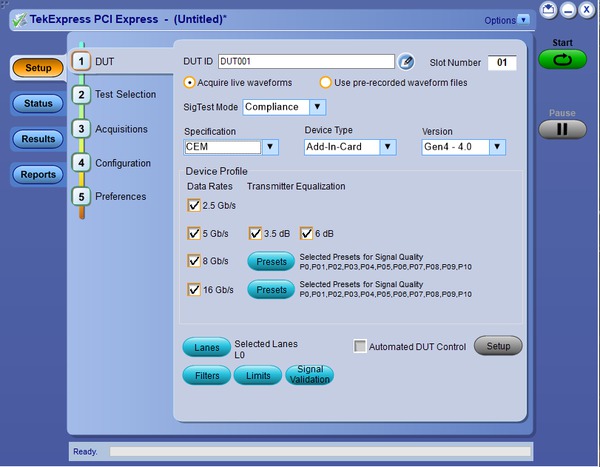
Task: Click 16 Gb/s selected presets list text
Action: [x=385, y=294]
